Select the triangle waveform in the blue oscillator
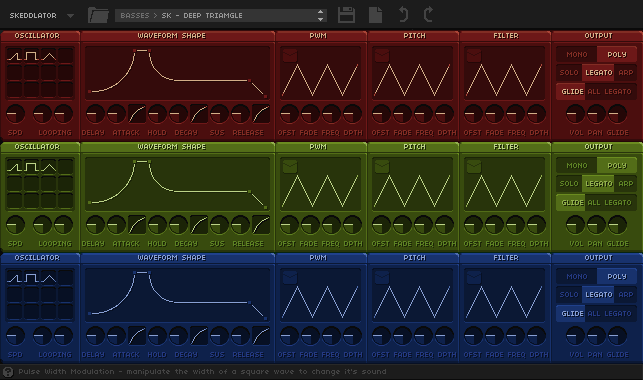Viewport: 643px width, 380px height. click(48, 278)
